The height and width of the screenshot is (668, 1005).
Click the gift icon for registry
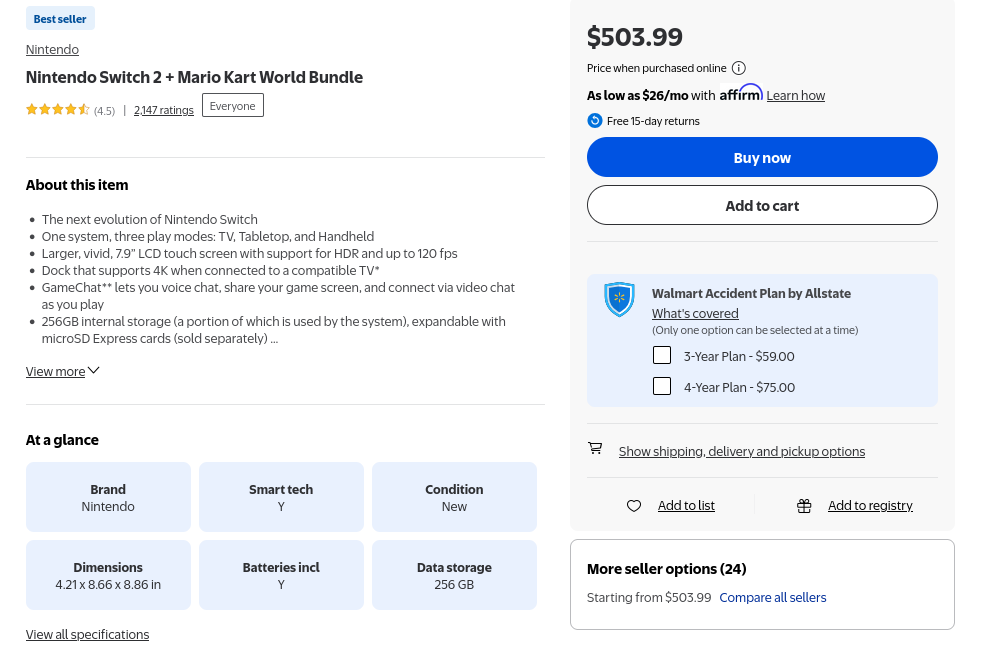coord(804,506)
